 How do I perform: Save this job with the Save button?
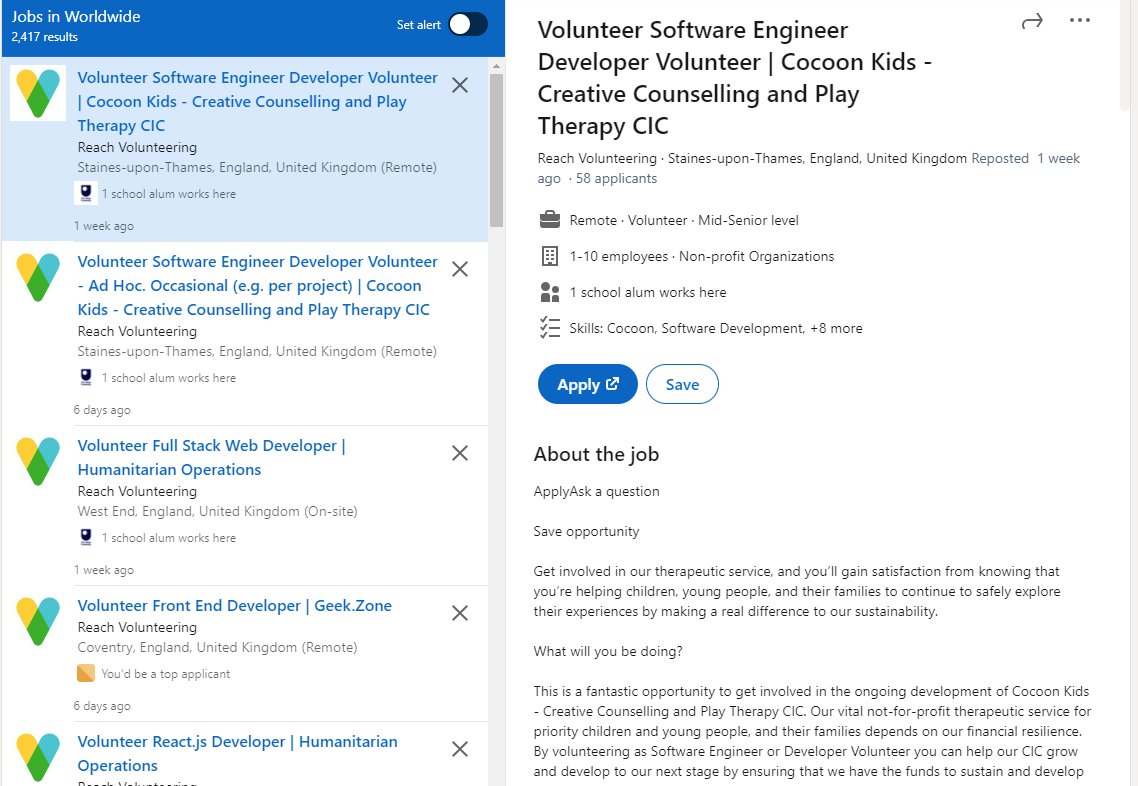[682, 384]
